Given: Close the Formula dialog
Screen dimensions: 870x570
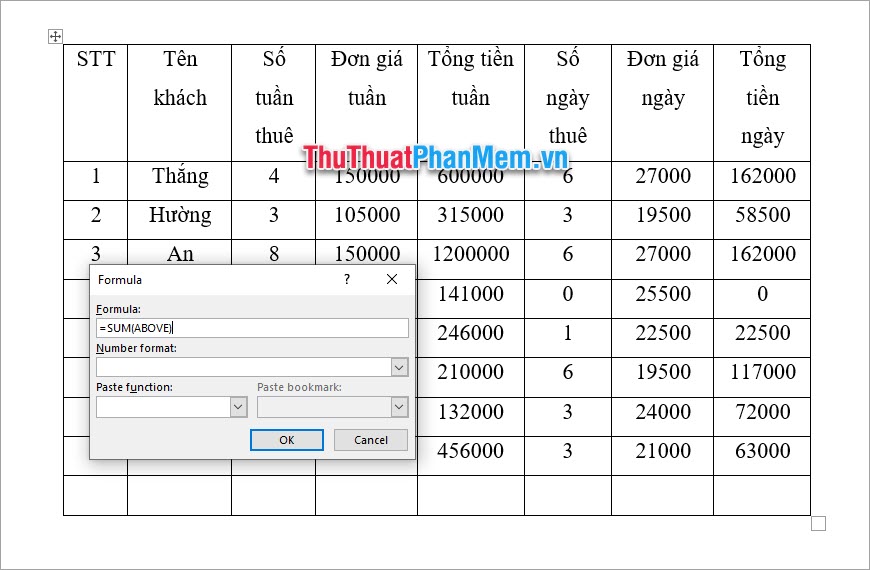Looking at the screenshot, I should coord(392,279).
